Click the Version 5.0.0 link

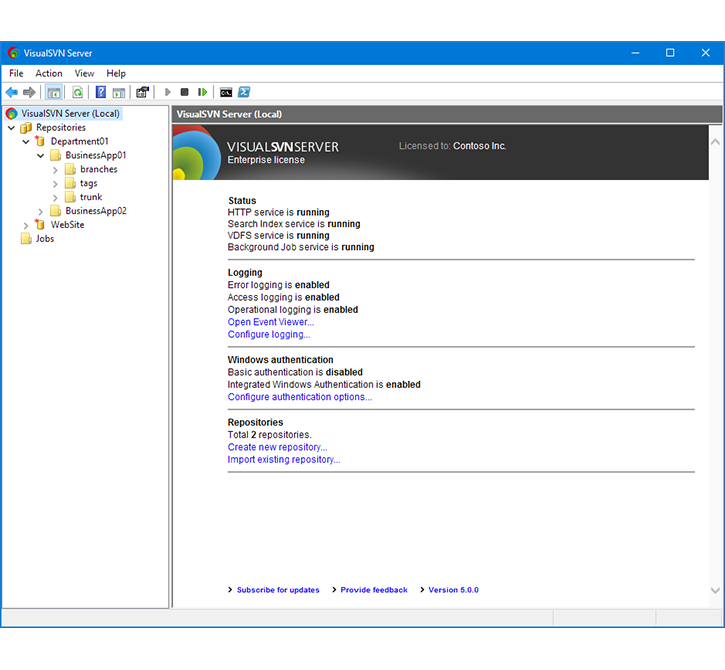click(454, 590)
